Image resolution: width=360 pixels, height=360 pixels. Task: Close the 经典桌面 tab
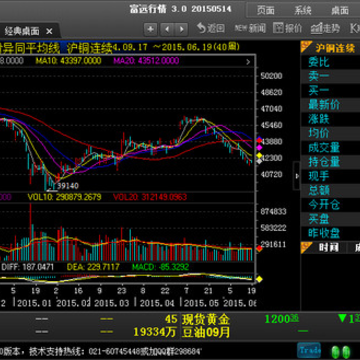(x=49, y=31)
